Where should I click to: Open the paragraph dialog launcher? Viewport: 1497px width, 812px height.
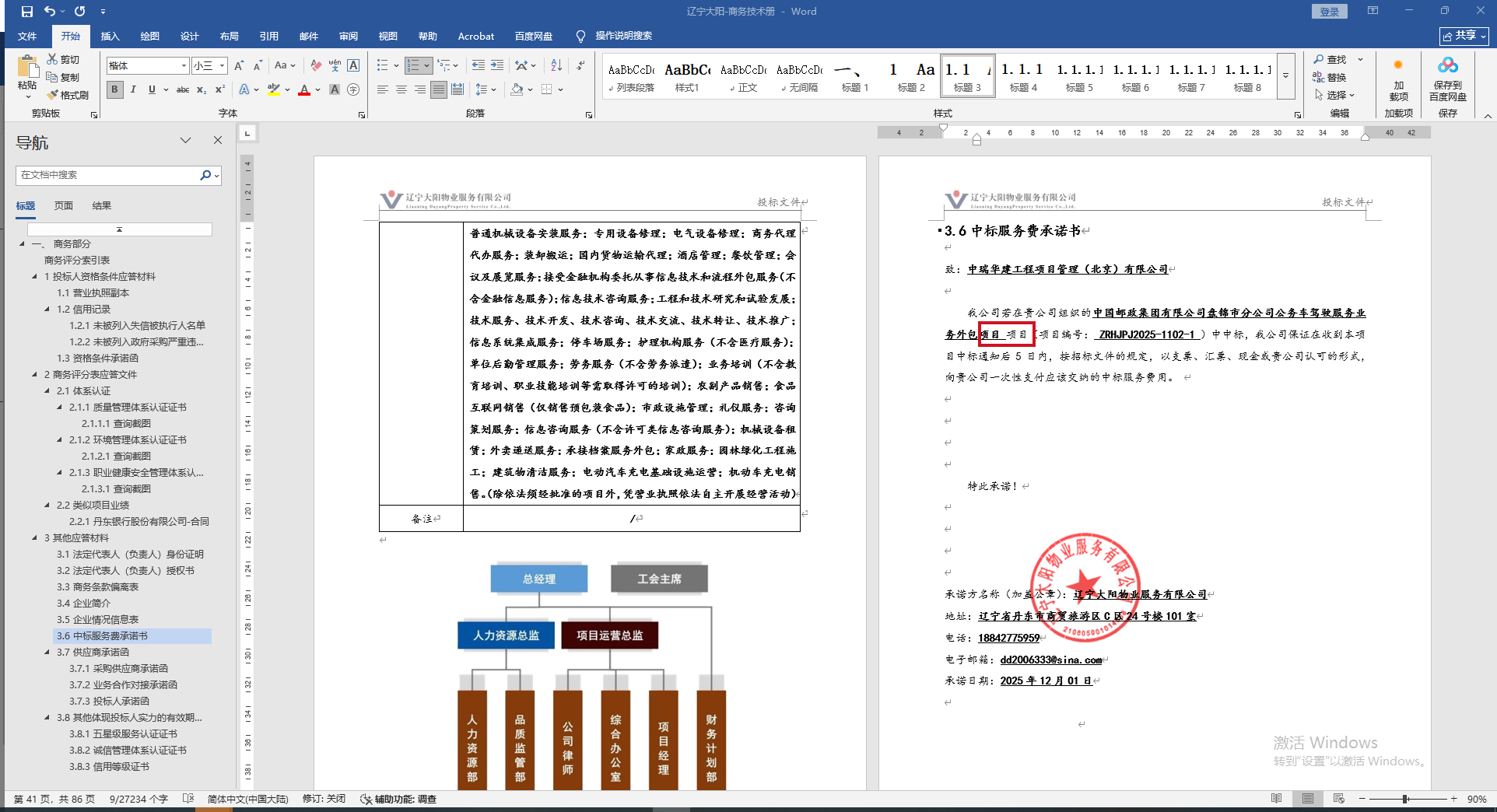pyautogui.click(x=588, y=115)
